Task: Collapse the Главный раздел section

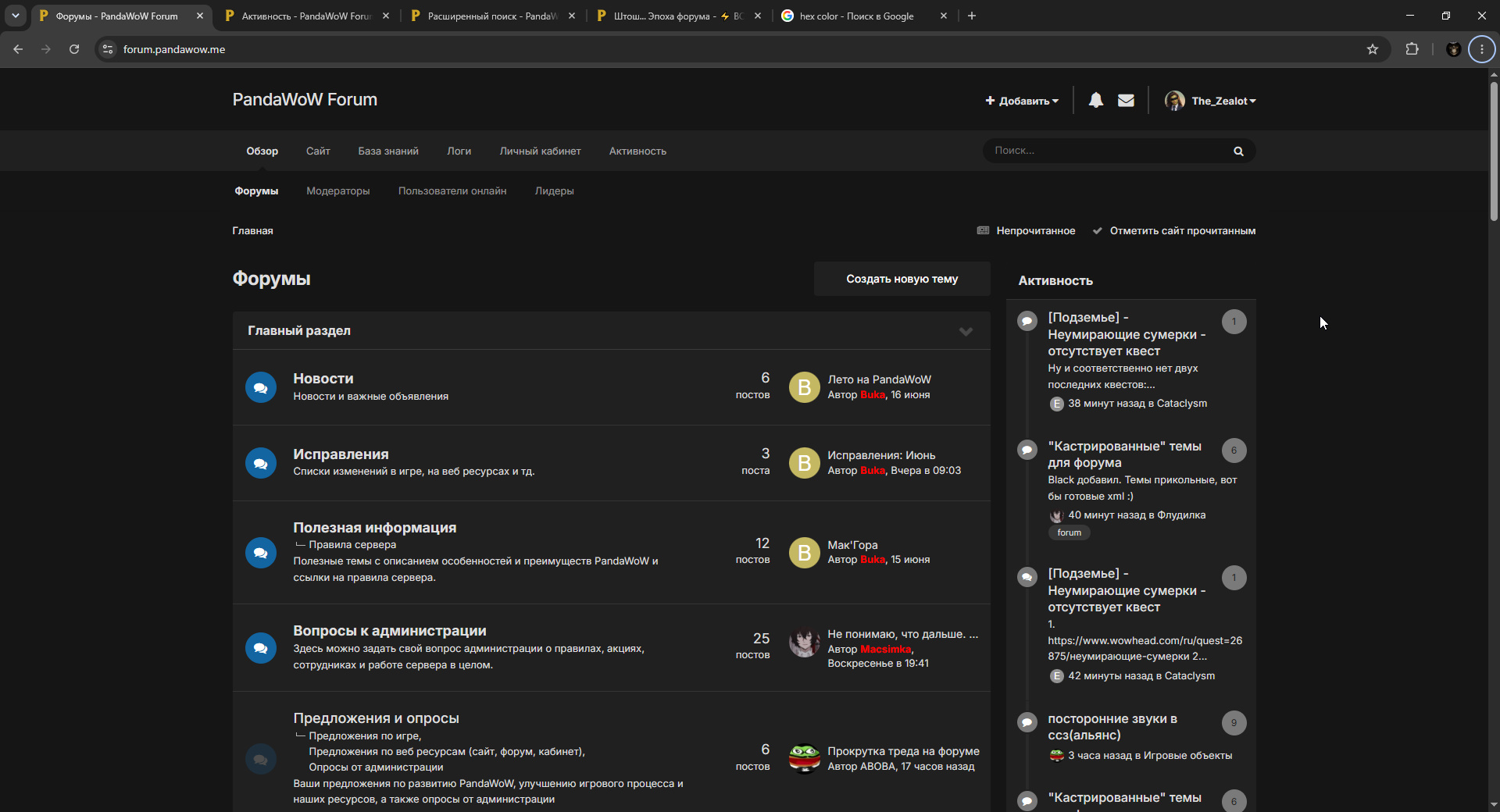Action: (x=966, y=331)
